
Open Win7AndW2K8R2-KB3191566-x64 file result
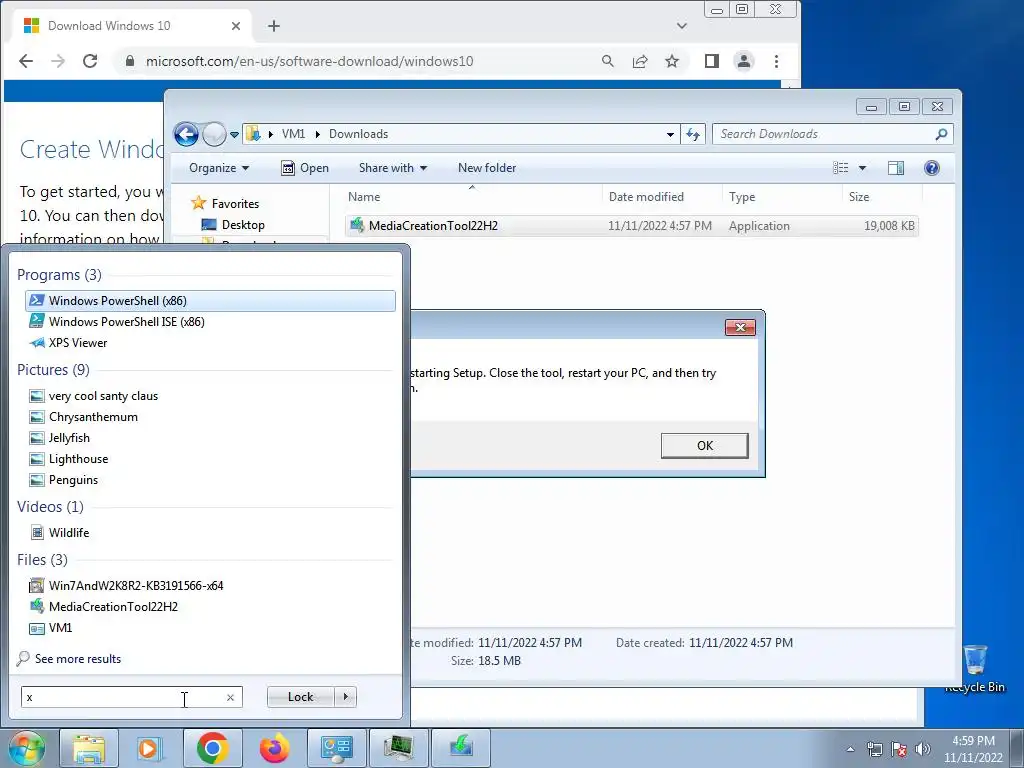click(x=125, y=585)
